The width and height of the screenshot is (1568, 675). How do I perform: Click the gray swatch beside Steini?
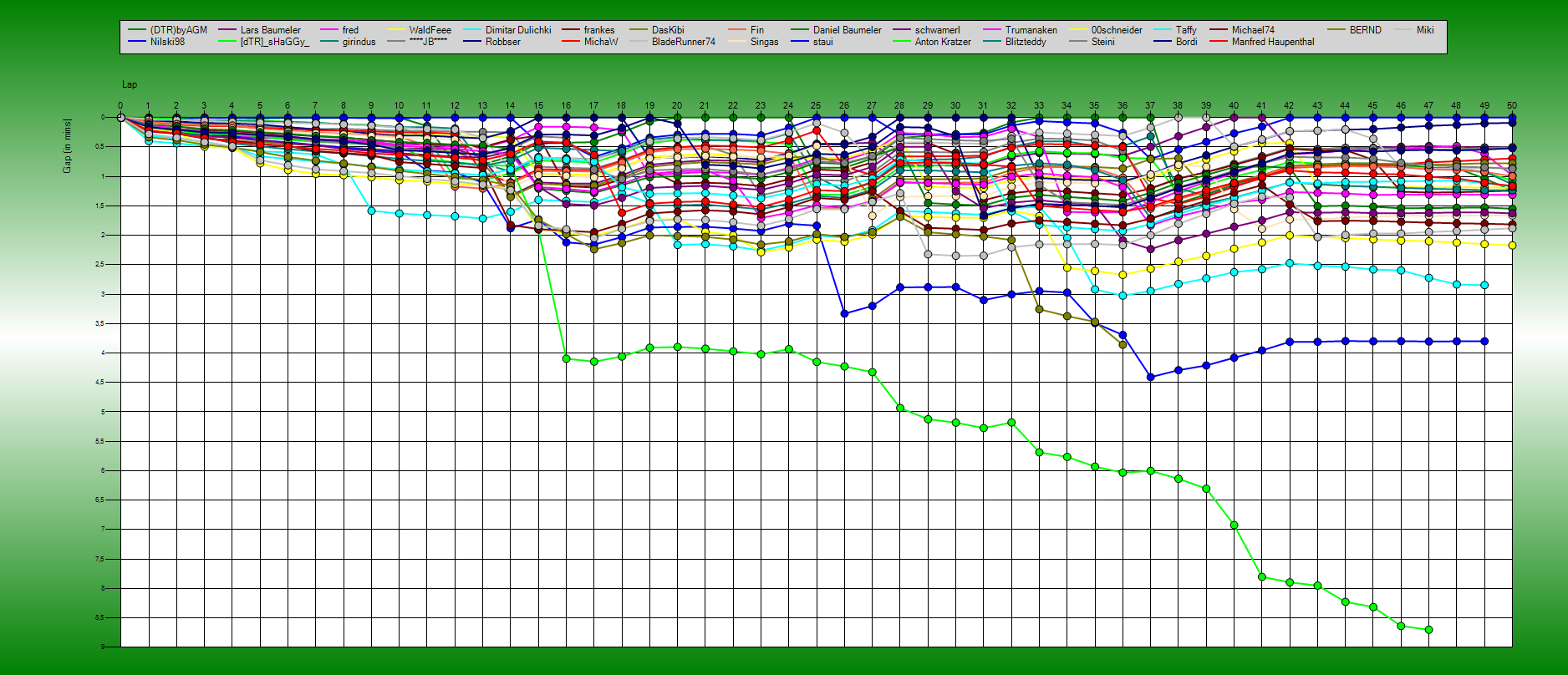click(1077, 42)
